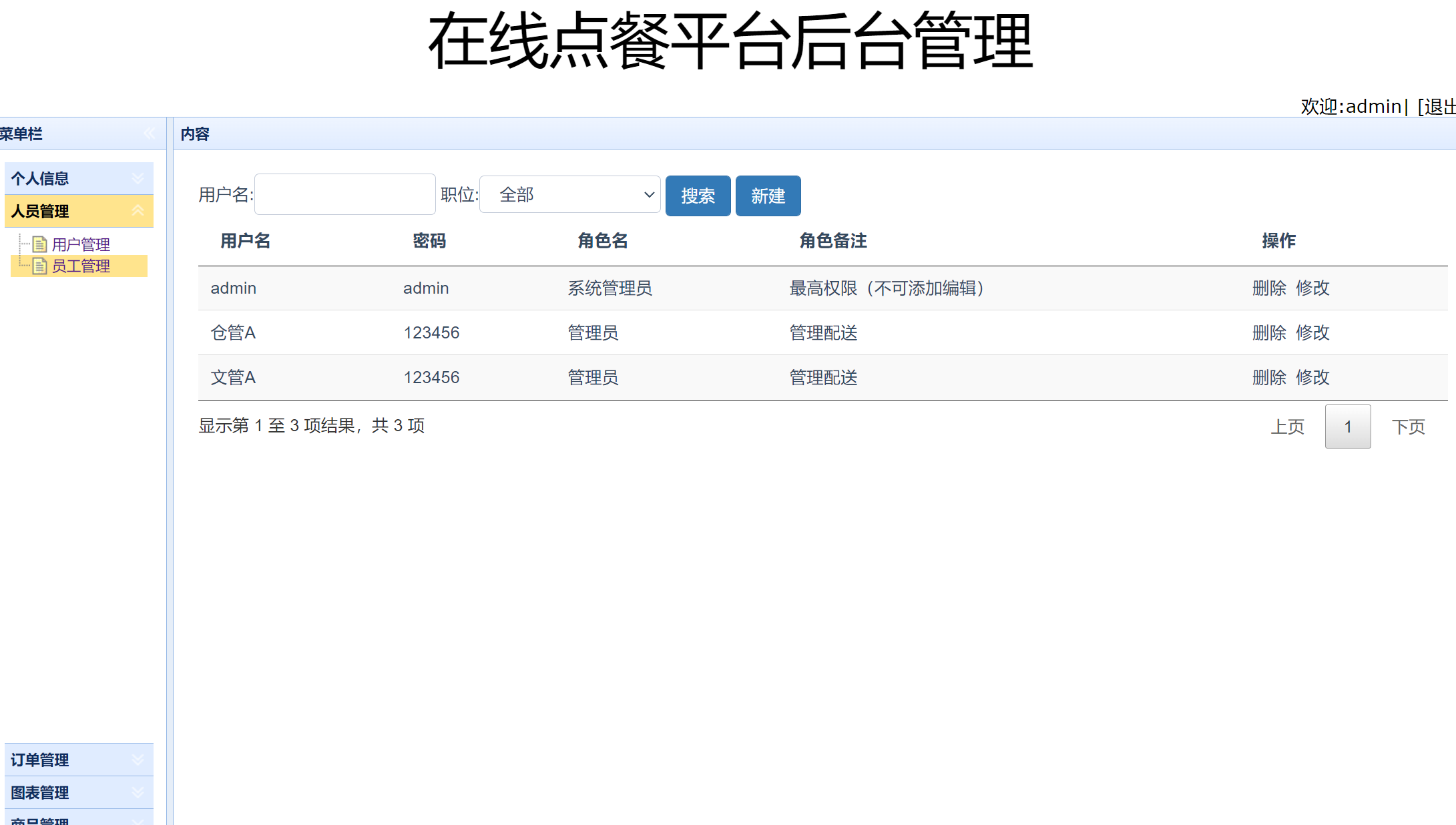Click 删除 on the admin row
1456x825 pixels.
(1269, 288)
